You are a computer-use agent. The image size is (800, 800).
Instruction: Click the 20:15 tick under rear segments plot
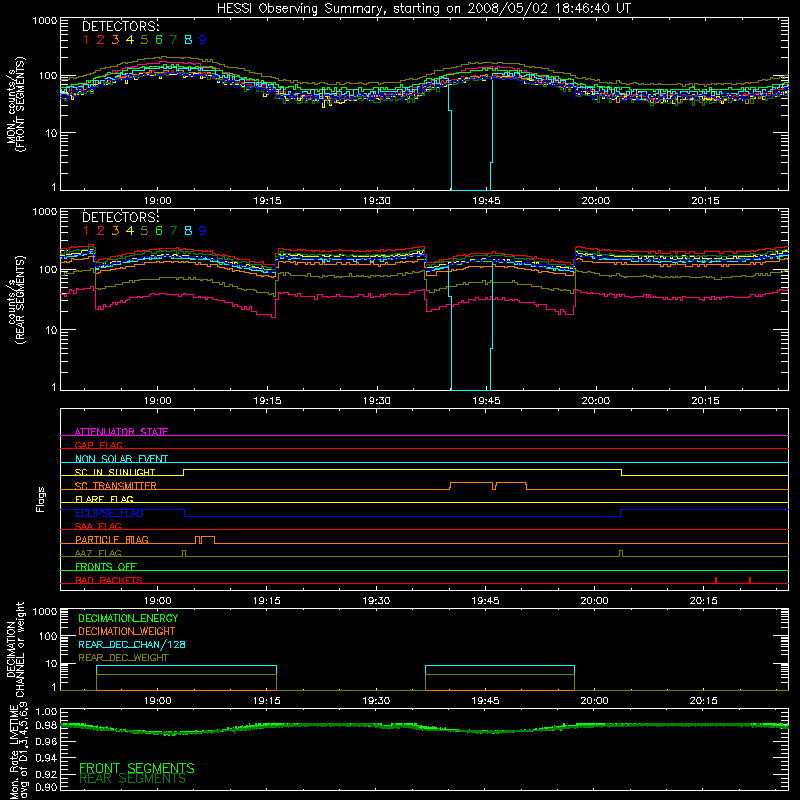tap(705, 401)
